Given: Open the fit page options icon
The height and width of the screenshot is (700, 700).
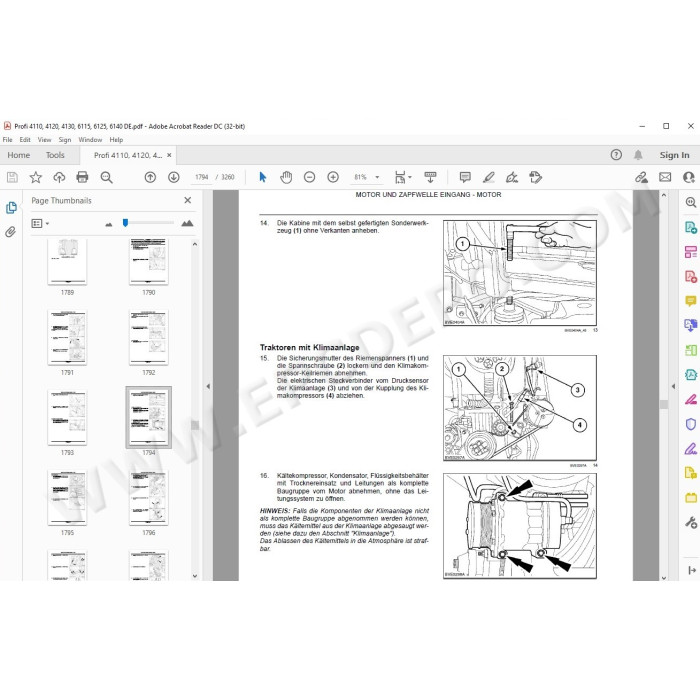Looking at the screenshot, I should pyautogui.click(x=402, y=177).
